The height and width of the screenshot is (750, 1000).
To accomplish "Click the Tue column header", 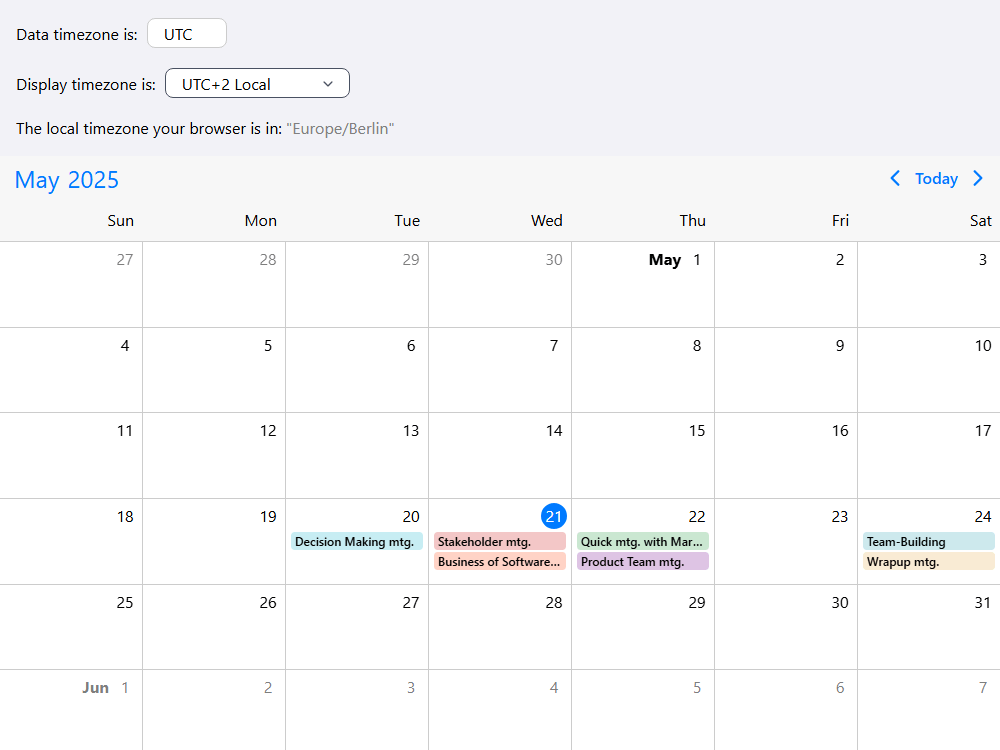I will pyautogui.click(x=407, y=221).
